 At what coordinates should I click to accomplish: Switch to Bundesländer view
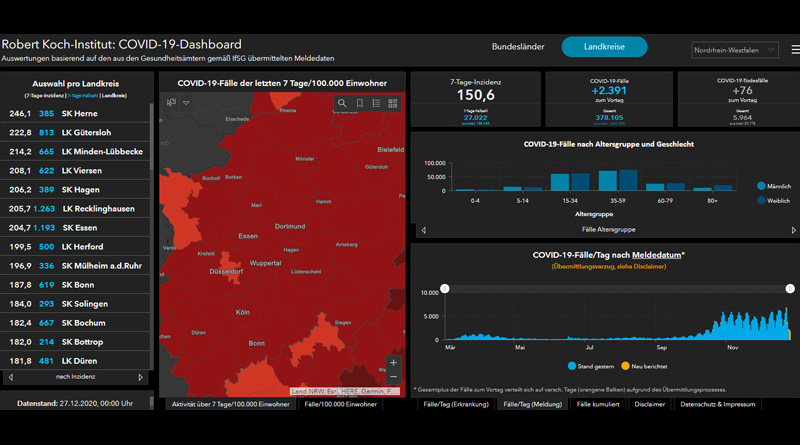(x=518, y=46)
